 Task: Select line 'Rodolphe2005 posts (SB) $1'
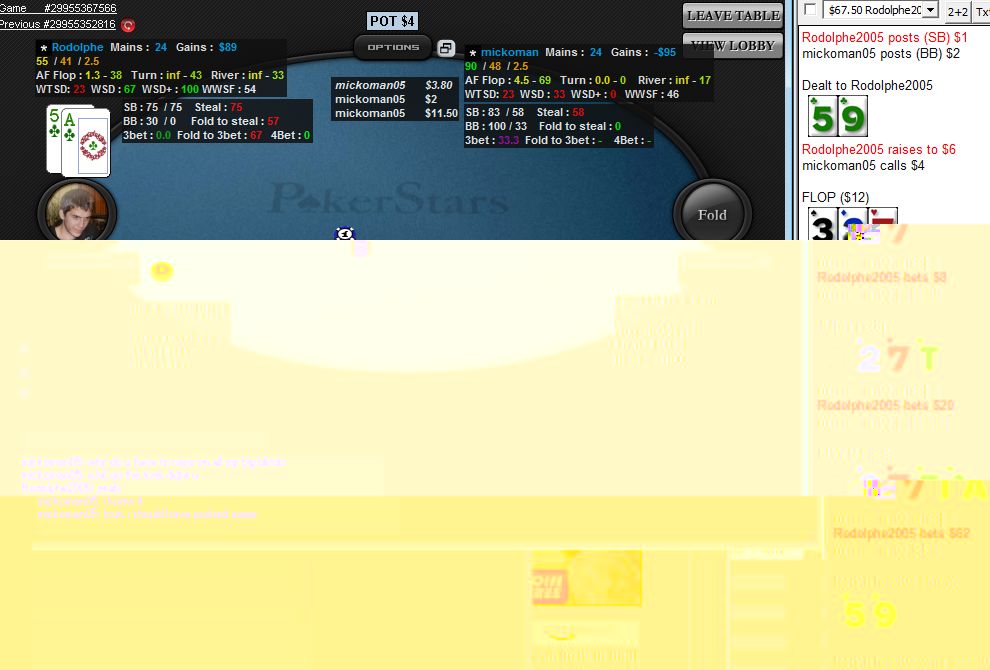884,37
